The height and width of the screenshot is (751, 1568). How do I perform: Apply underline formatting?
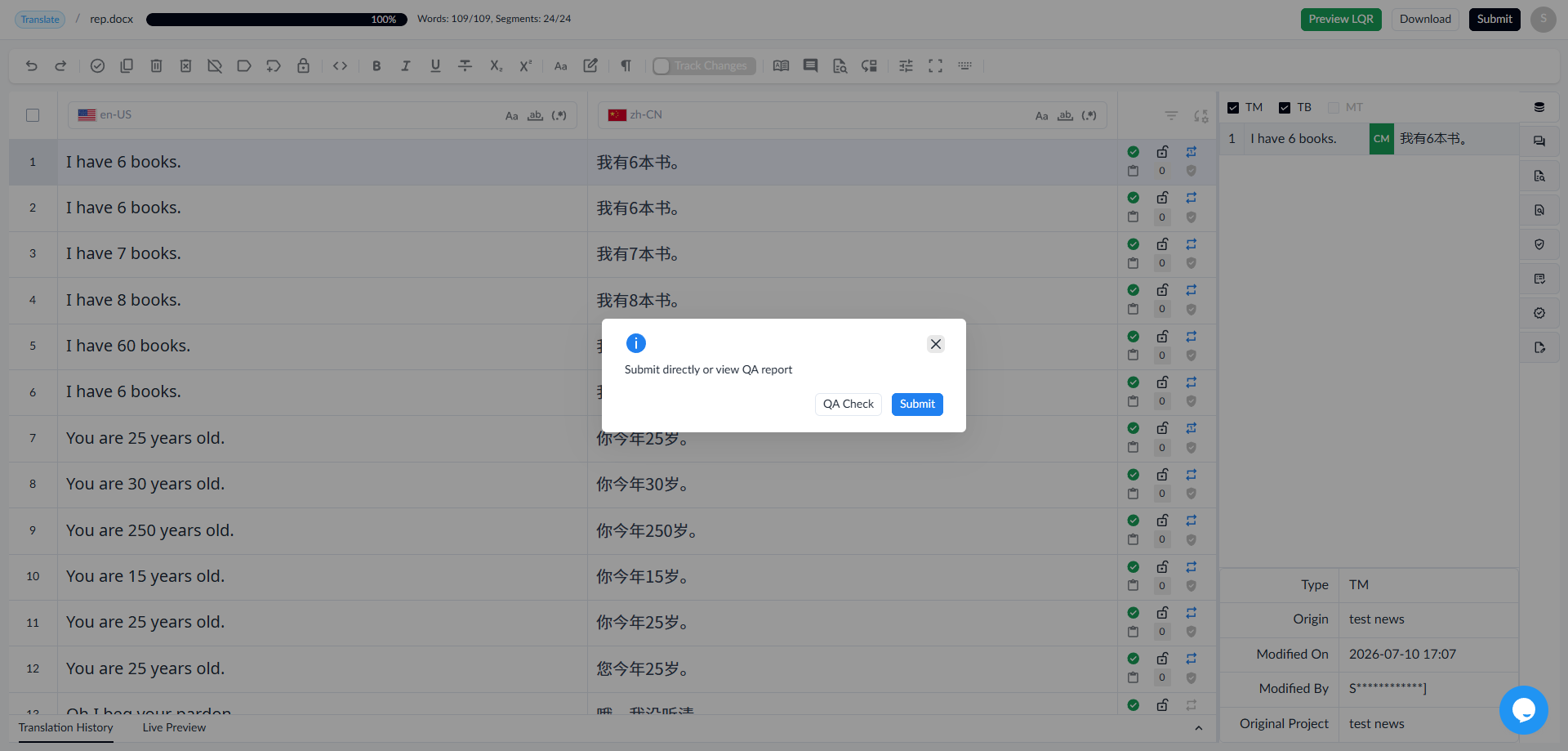point(435,65)
